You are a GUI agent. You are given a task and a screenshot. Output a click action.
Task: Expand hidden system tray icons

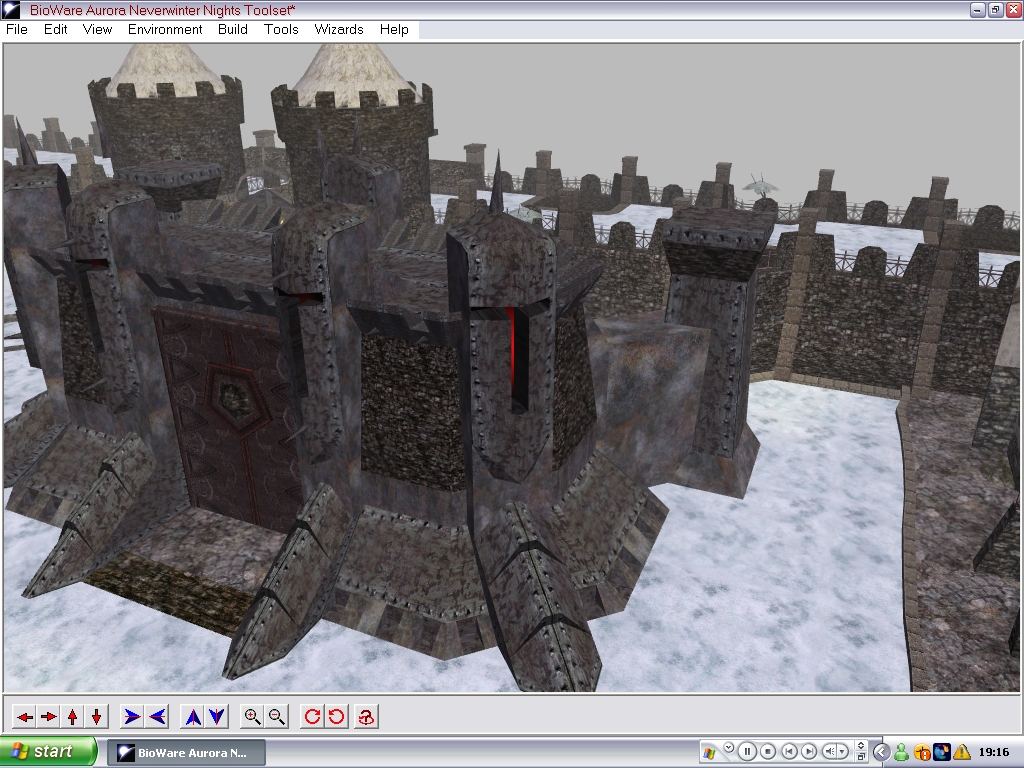click(x=881, y=752)
